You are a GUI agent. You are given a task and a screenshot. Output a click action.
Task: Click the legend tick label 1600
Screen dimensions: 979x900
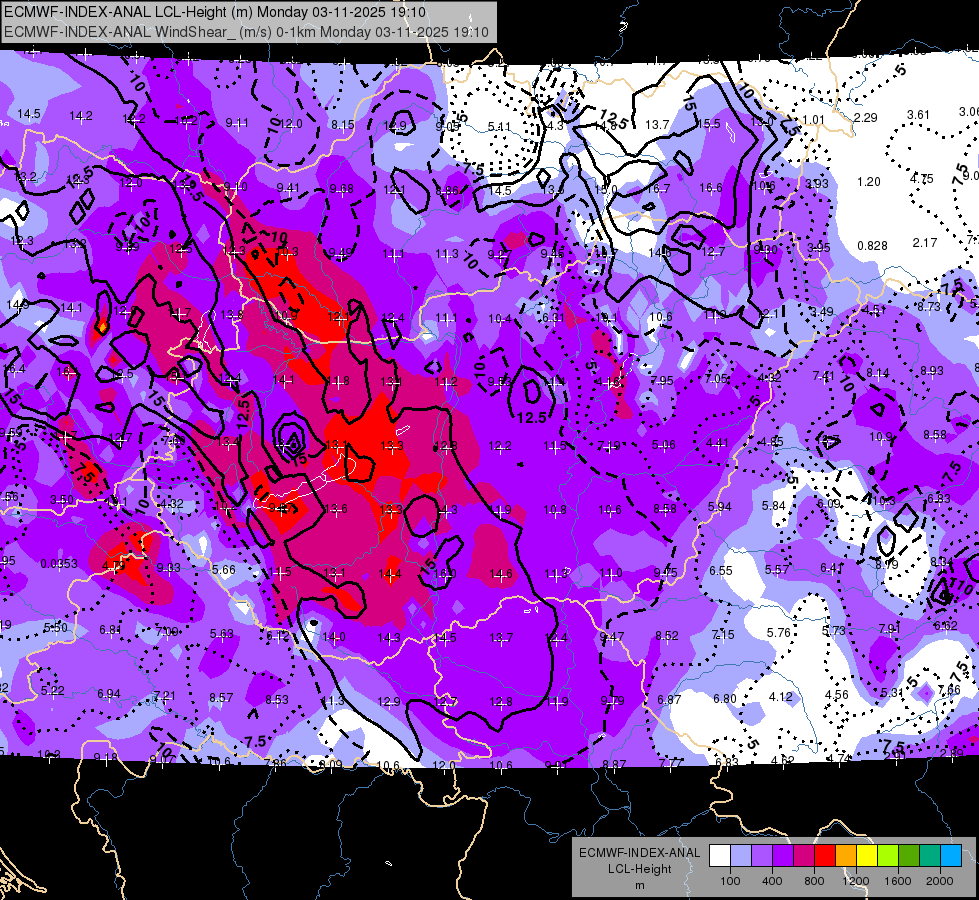[x=897, y=881]
